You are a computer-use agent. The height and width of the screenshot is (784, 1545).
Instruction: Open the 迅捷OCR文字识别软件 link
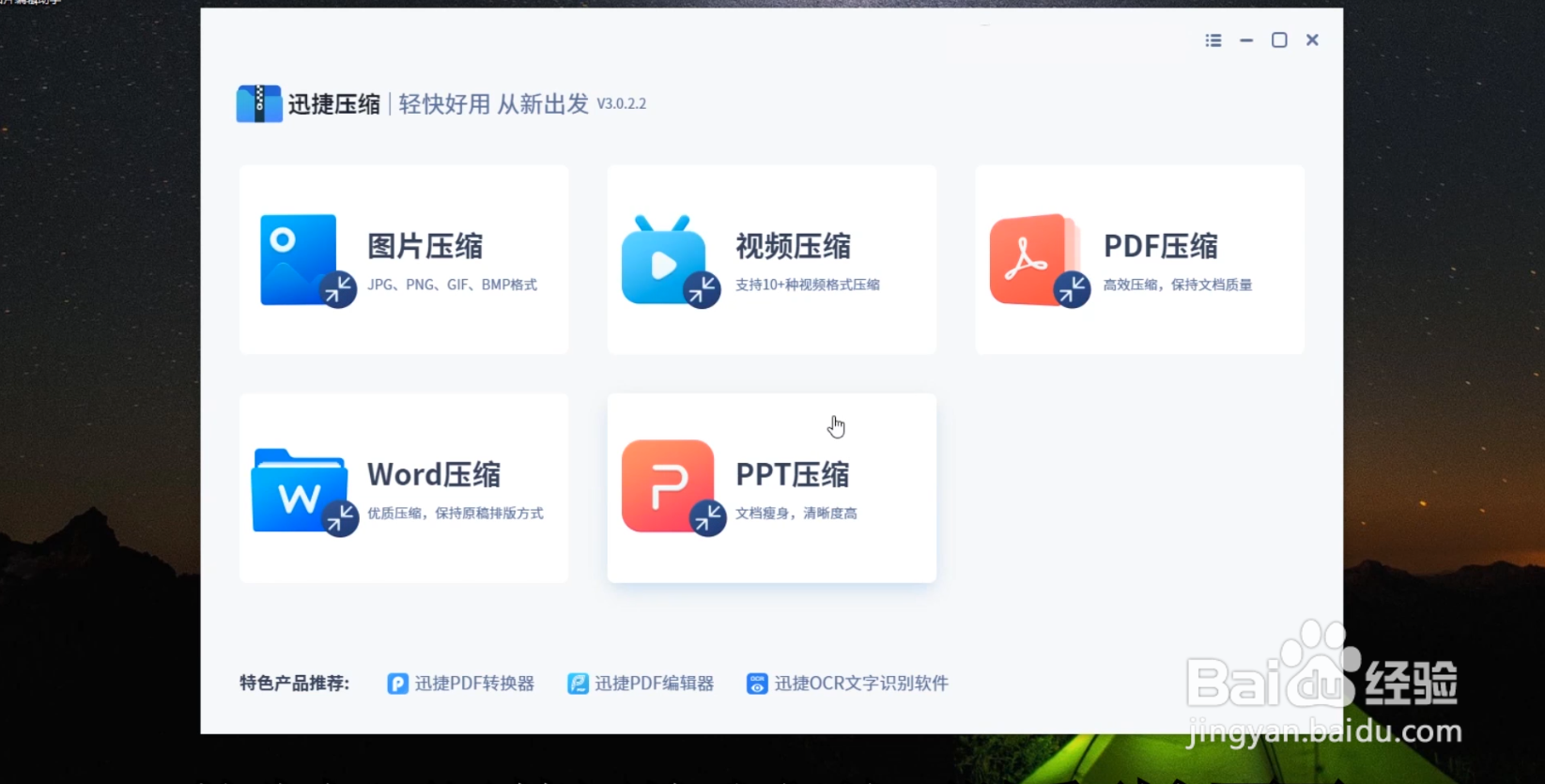861,684
